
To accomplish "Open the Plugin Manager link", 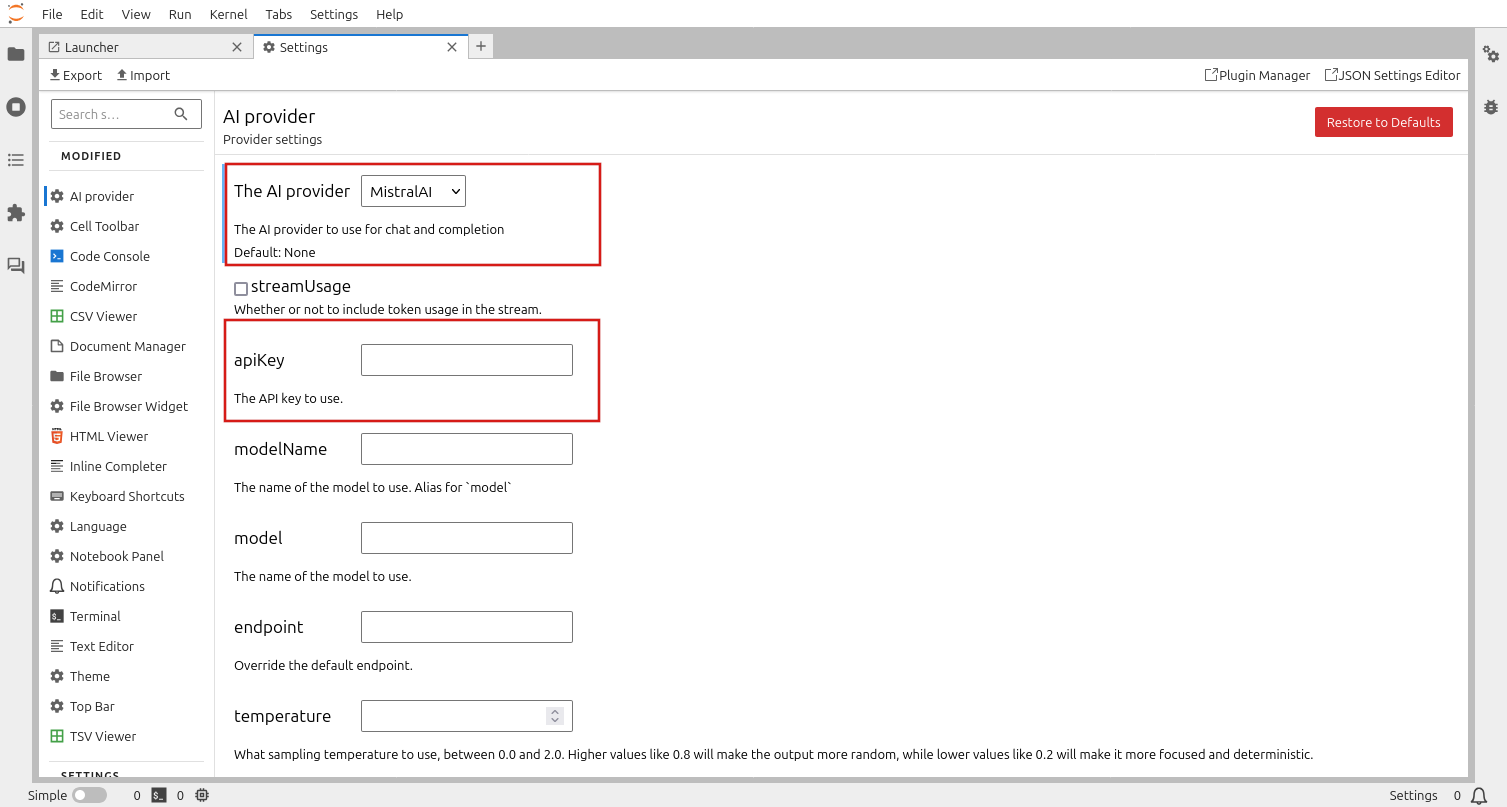I will [x=1257, y=75].
